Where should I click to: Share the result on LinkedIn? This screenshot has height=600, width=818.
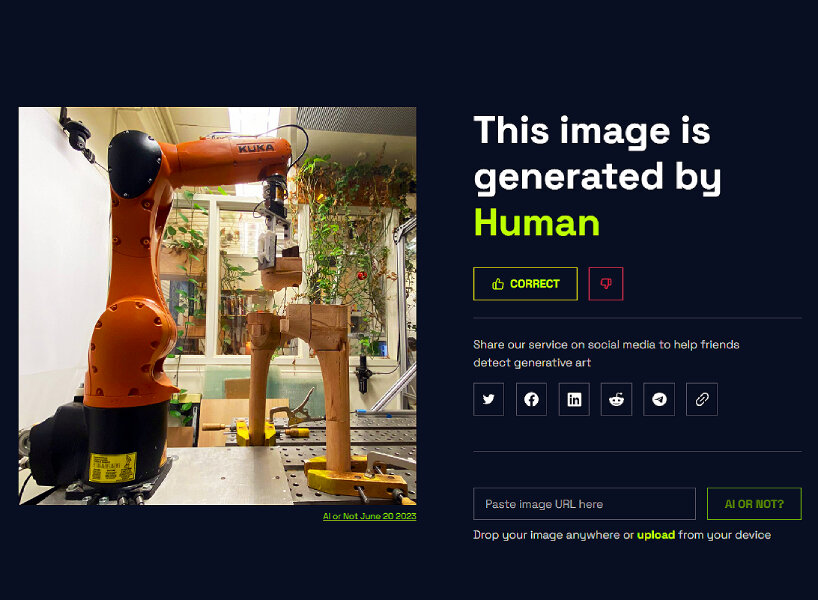pyautogui.click(x=574, y=399)
